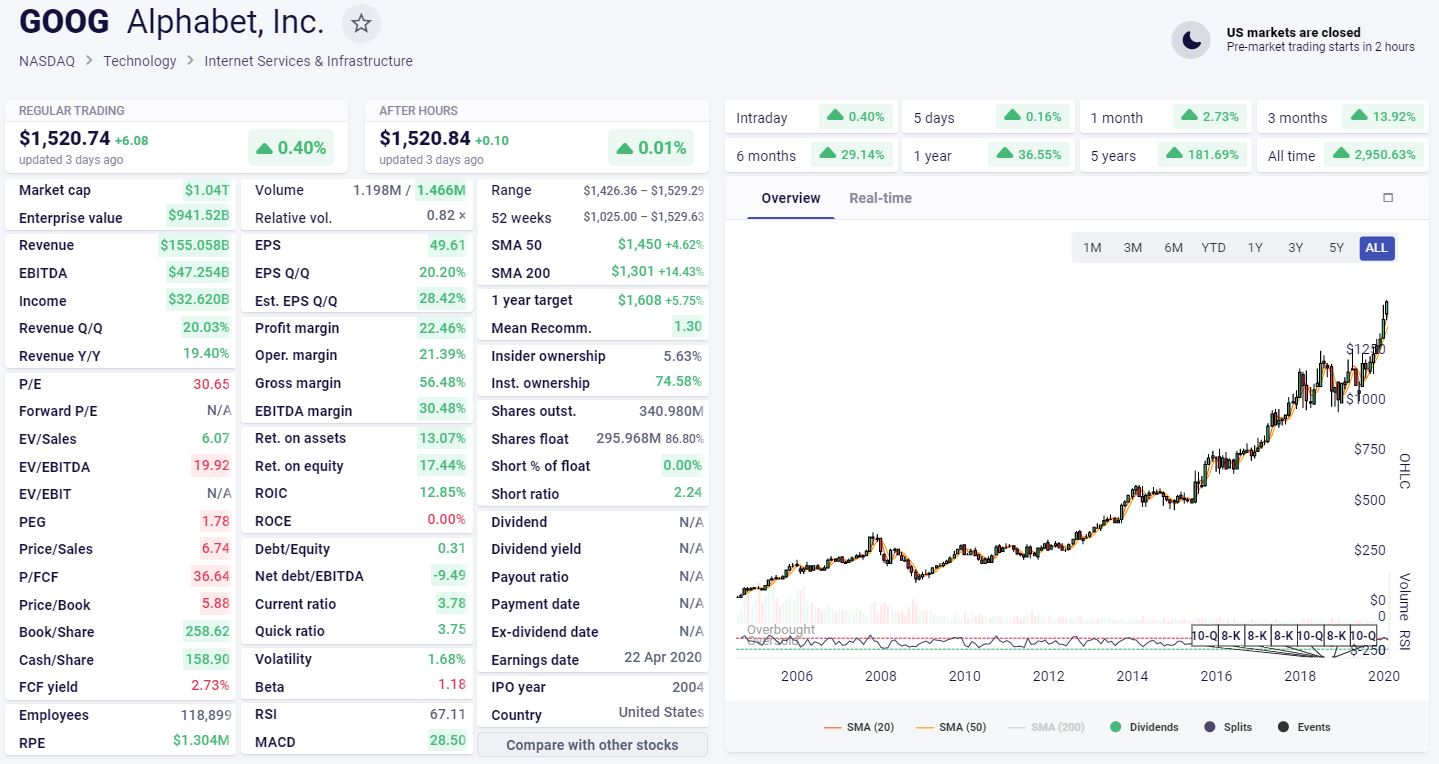The width and height of the screenshot is (1439, 764).
Task: Select the 1Y chart range
Action: [1255, 248]
